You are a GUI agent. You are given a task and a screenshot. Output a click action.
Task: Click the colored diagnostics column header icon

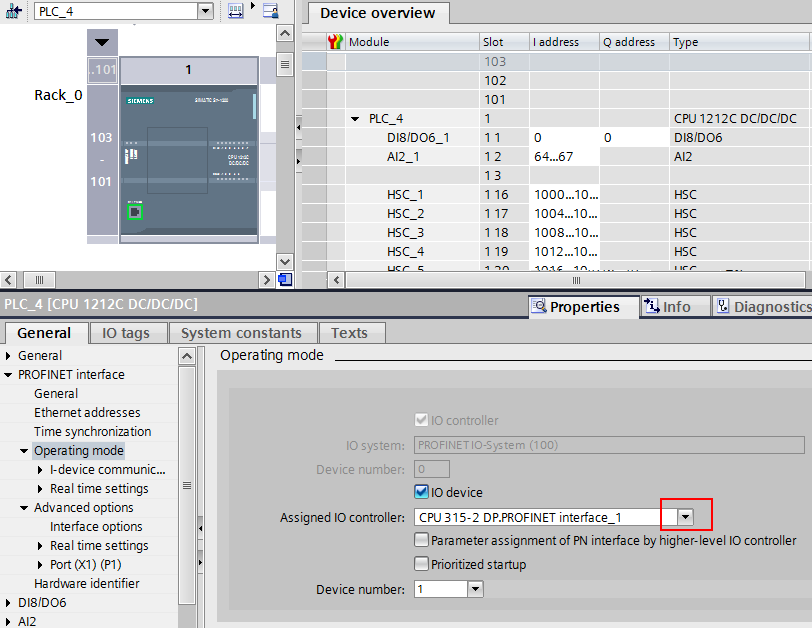pos(336,41)
